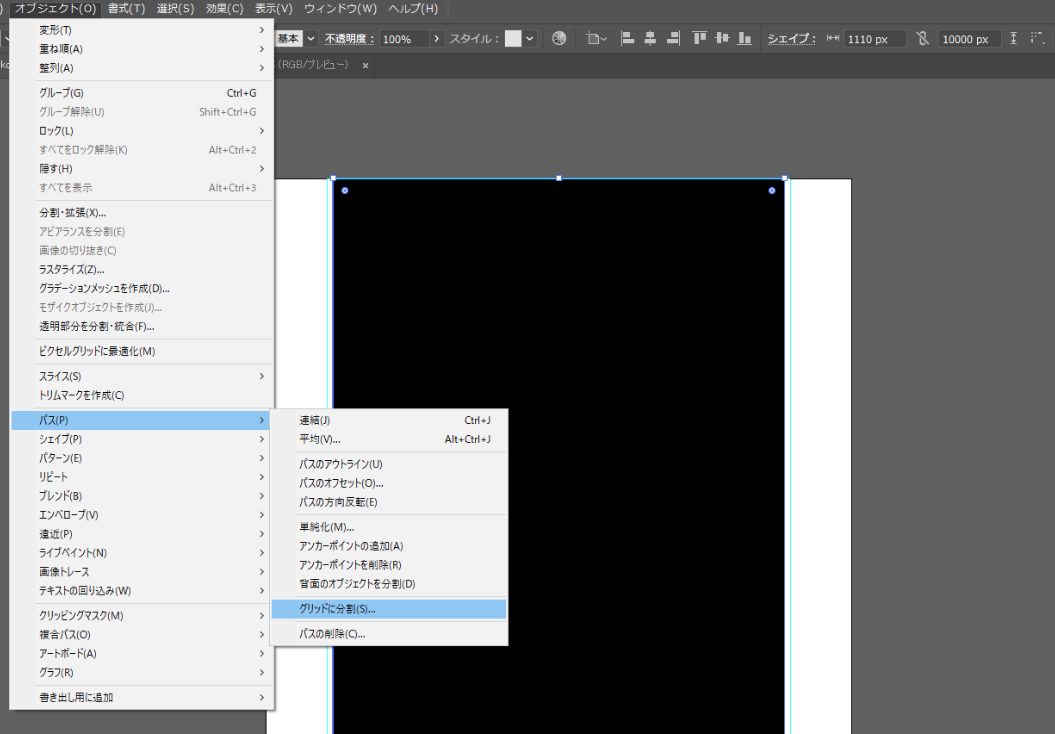Open the 書き出し用に追加 submenu

pos(141,698)
